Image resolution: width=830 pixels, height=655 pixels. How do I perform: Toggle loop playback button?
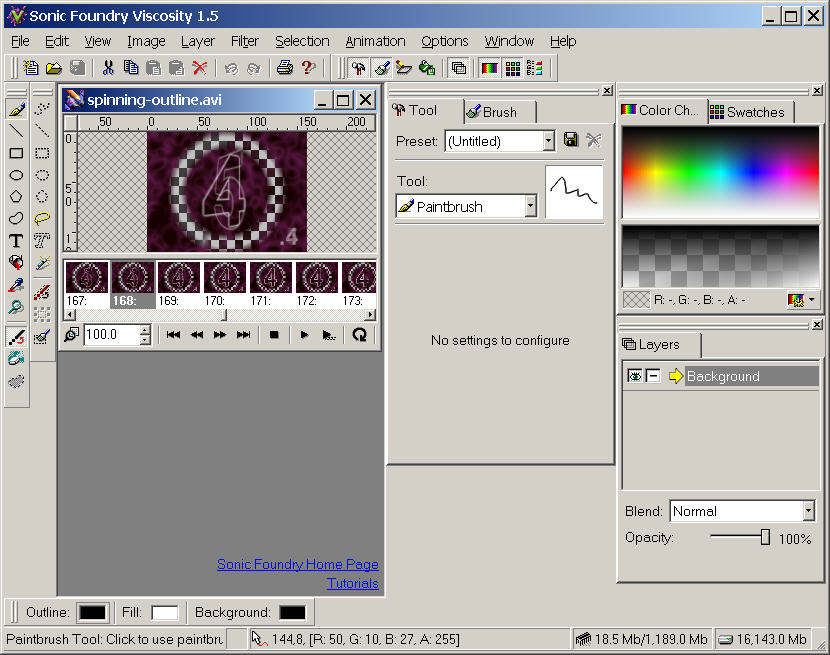click(x=359, y=335)
